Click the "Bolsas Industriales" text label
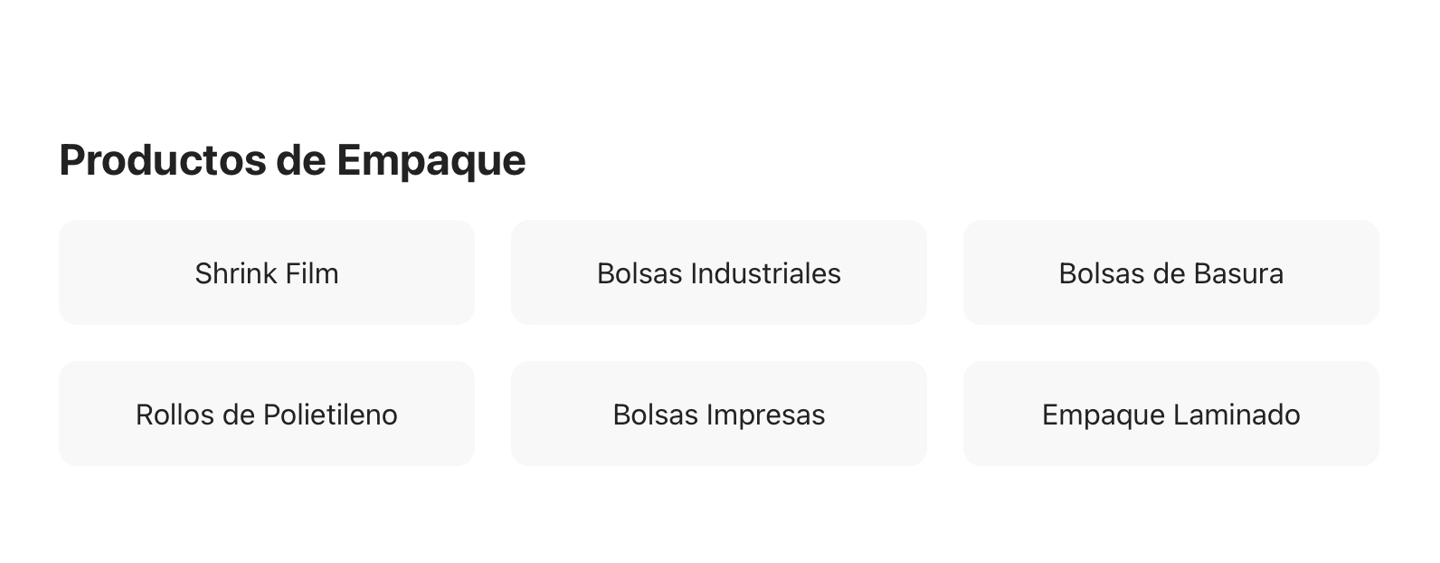The width and height of the screenshot is (1440, 563). [718, 273]
